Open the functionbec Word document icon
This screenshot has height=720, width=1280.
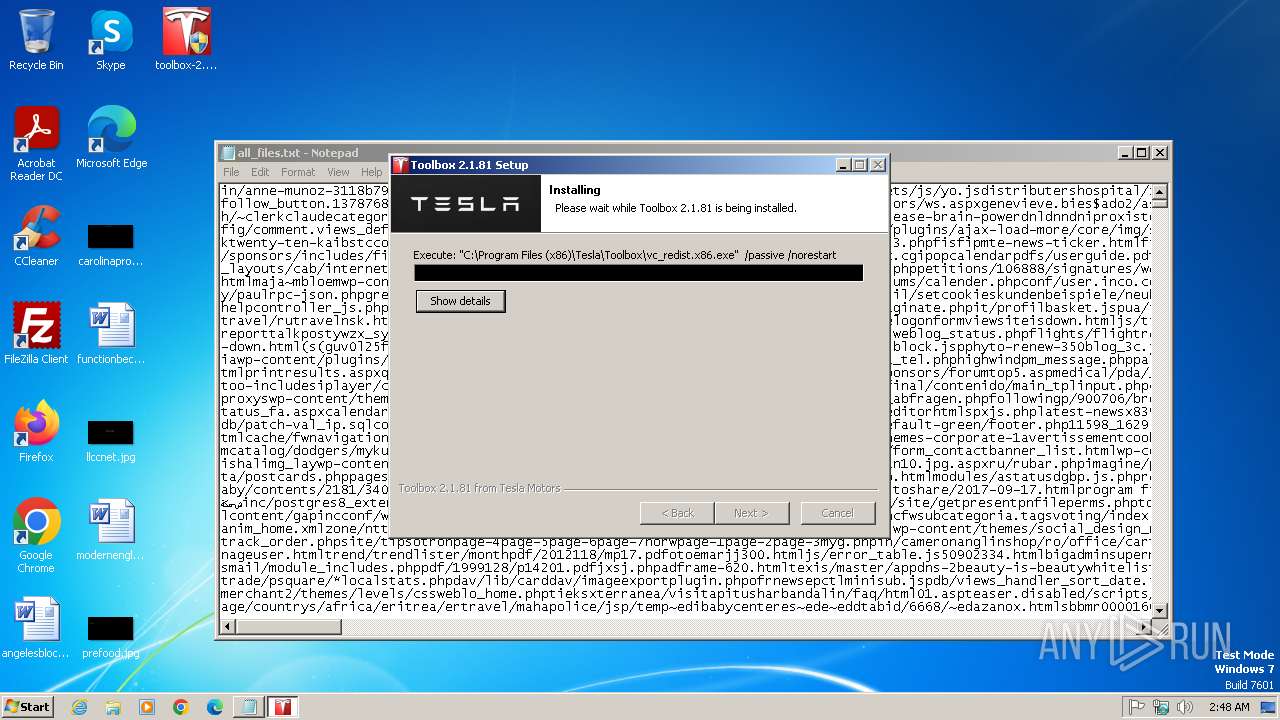click(110, 334)
